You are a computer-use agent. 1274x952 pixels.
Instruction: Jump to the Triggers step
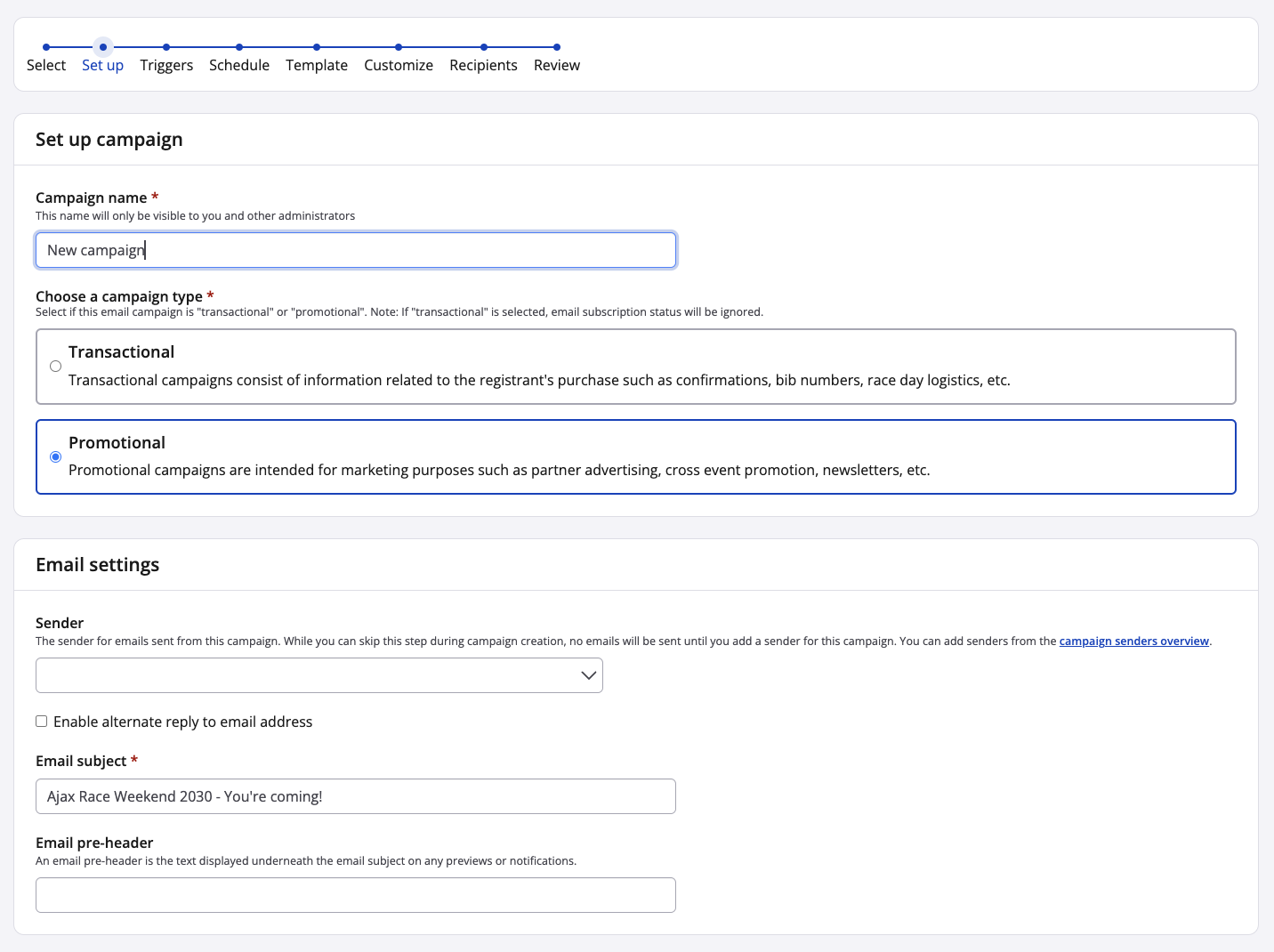[x=166, y=65]
